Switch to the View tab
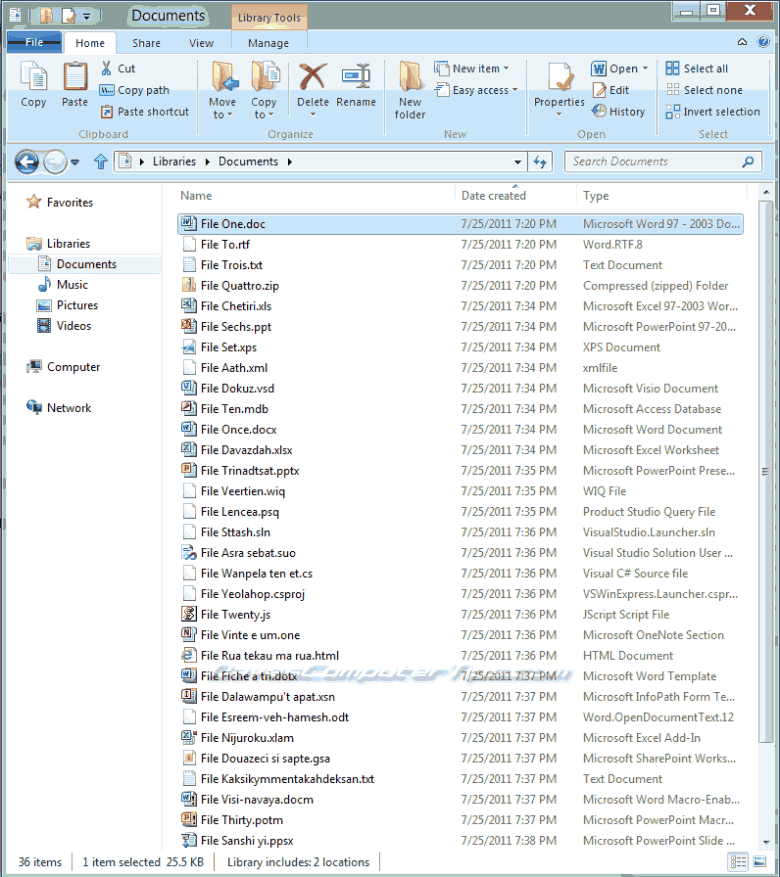 click(201, 43)
